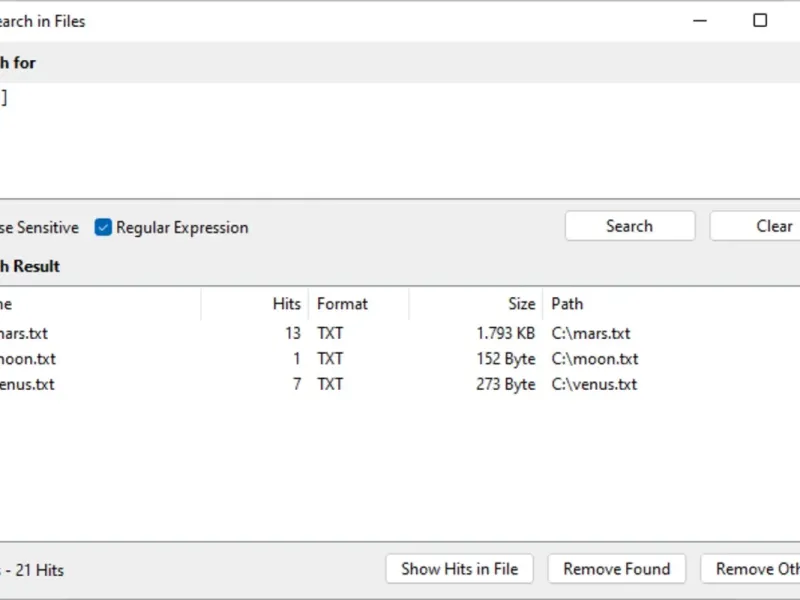Maximize the Search in Files window
Image resolution: width=800 pixels, height=600 pixels.
coord(760,20)
